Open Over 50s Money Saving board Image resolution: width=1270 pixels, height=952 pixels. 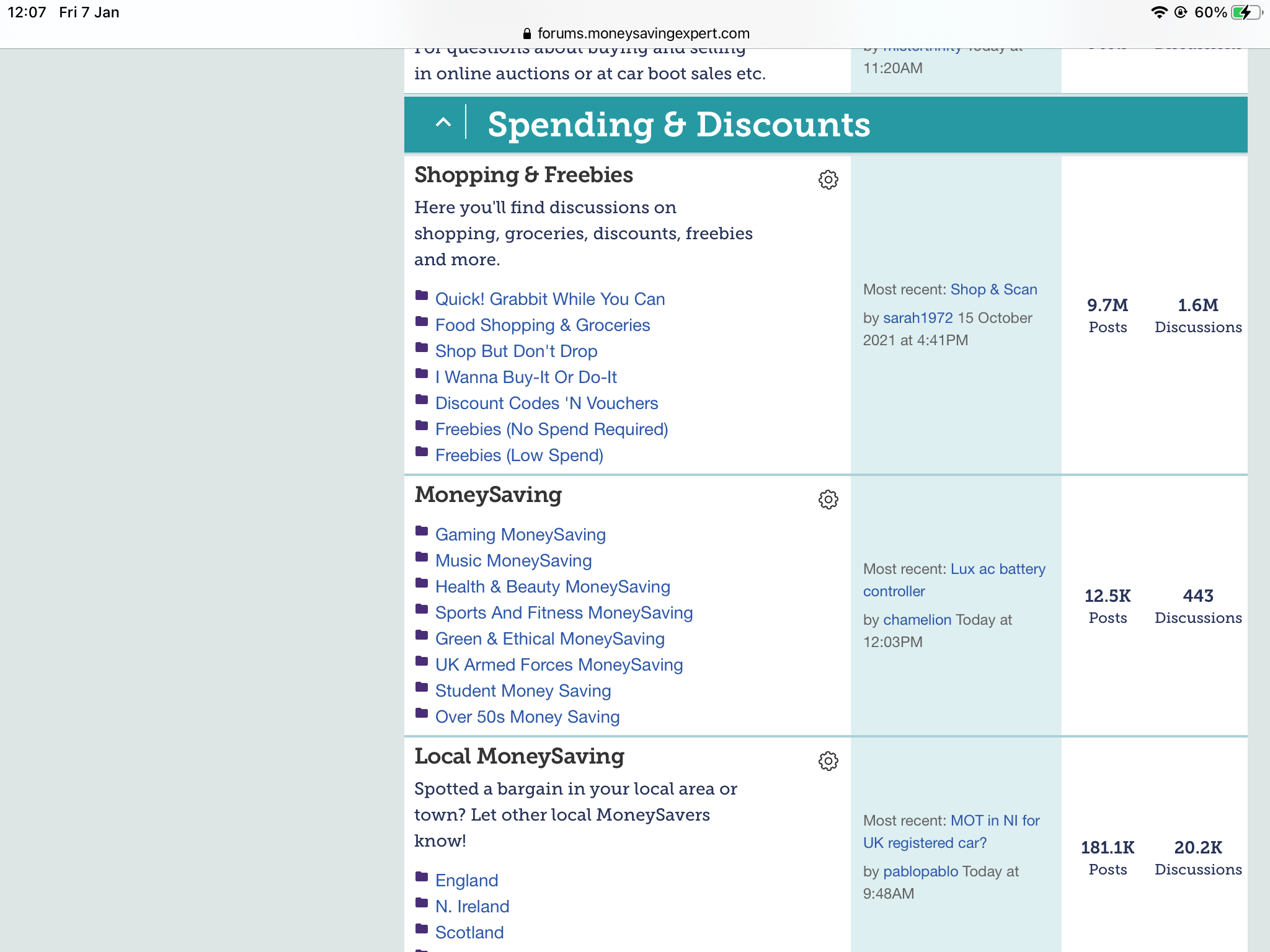pyautogui.click(x=527, y=717)
